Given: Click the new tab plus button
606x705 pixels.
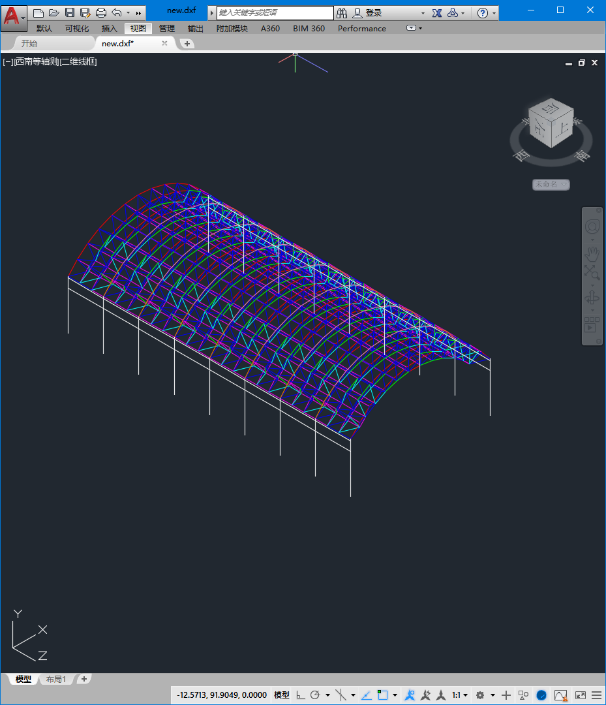Looking at the screenshot, I should 188,44.
